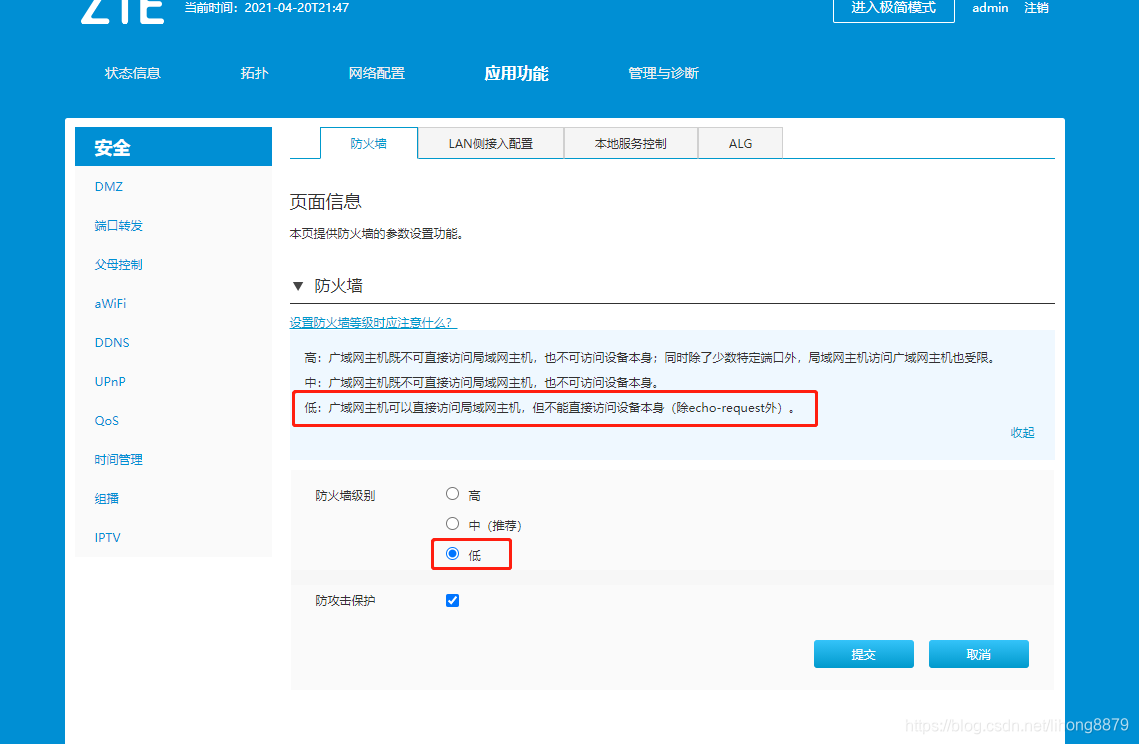Viewport: 1139px width, 744px height.
Task: Open the 本地服务控制 tab
Action: (x=630, y=143)
